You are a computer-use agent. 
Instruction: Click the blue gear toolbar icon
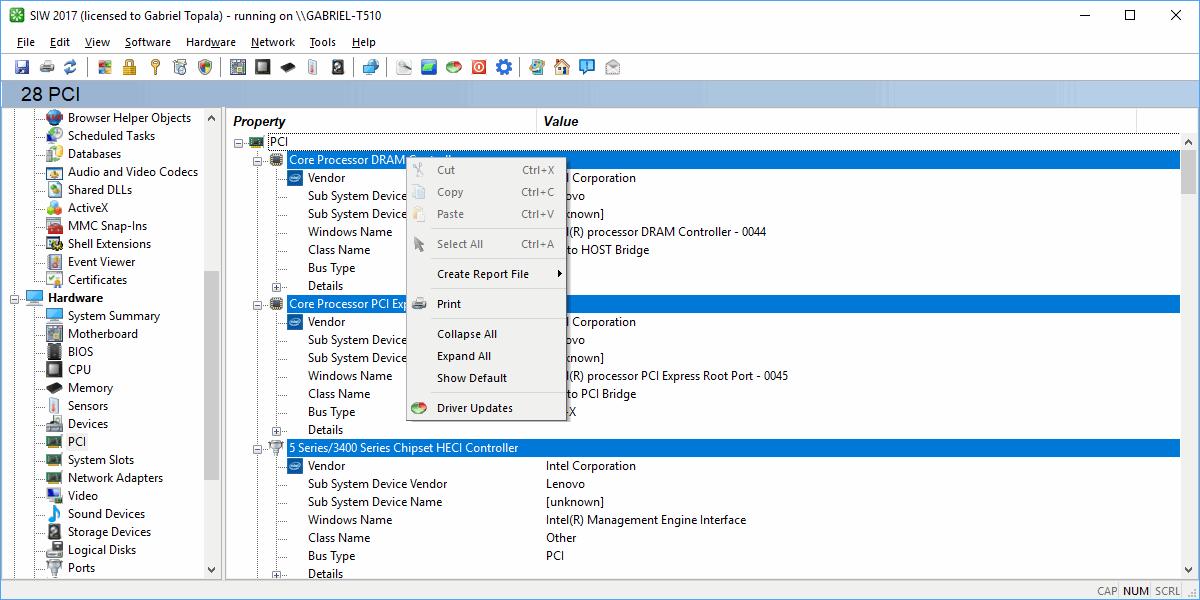click(x=504, y=67)
